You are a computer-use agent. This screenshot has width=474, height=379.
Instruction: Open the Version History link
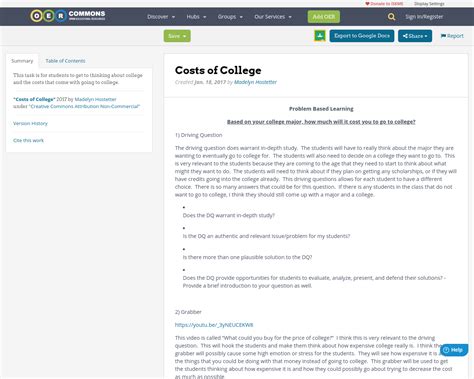click(x=30, y=123)
